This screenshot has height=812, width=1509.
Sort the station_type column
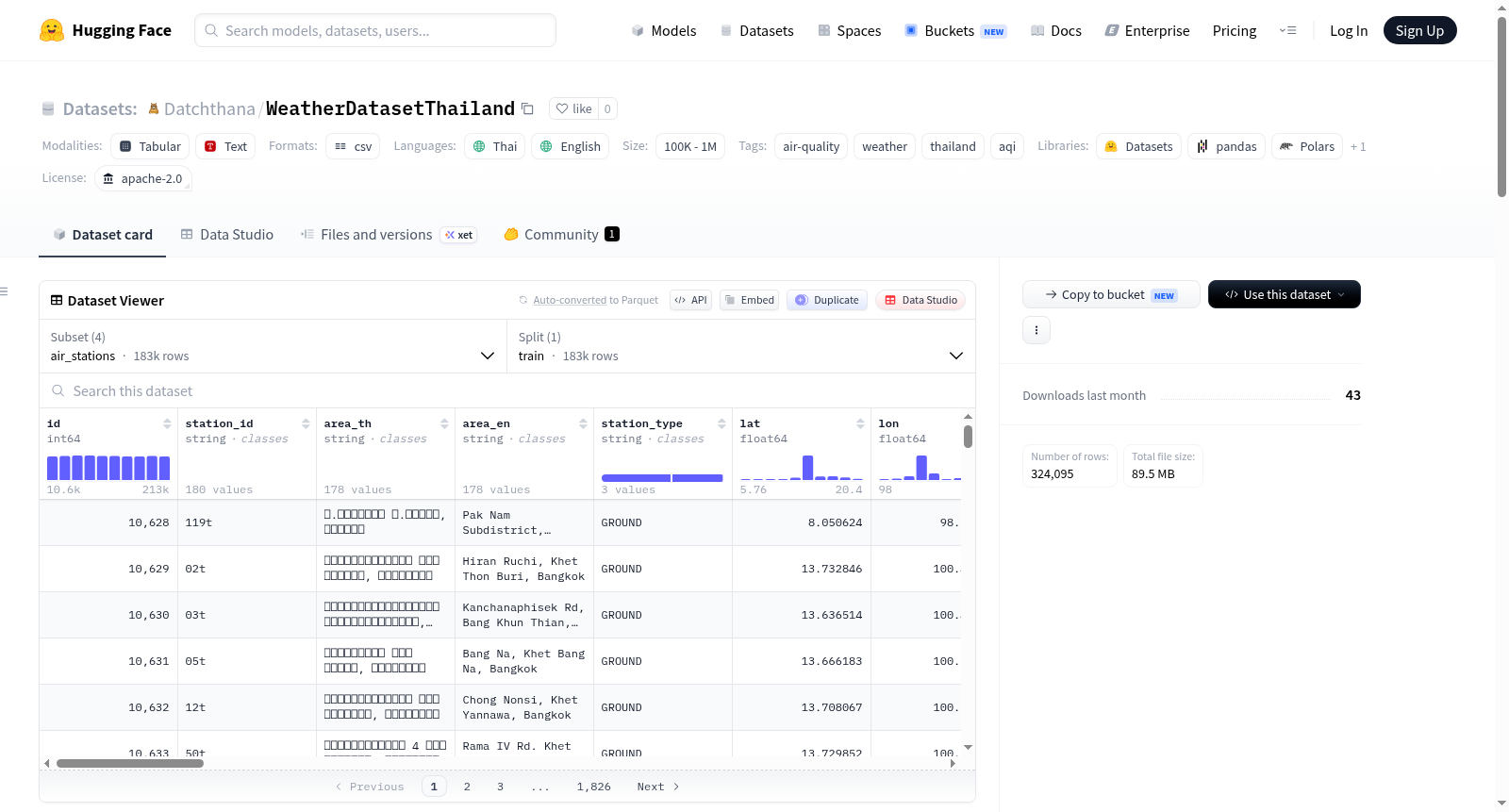(x=721, y=423)
